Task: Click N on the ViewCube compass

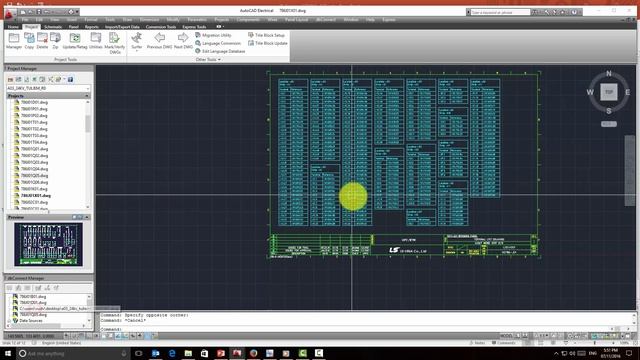Action: [609, 73]
